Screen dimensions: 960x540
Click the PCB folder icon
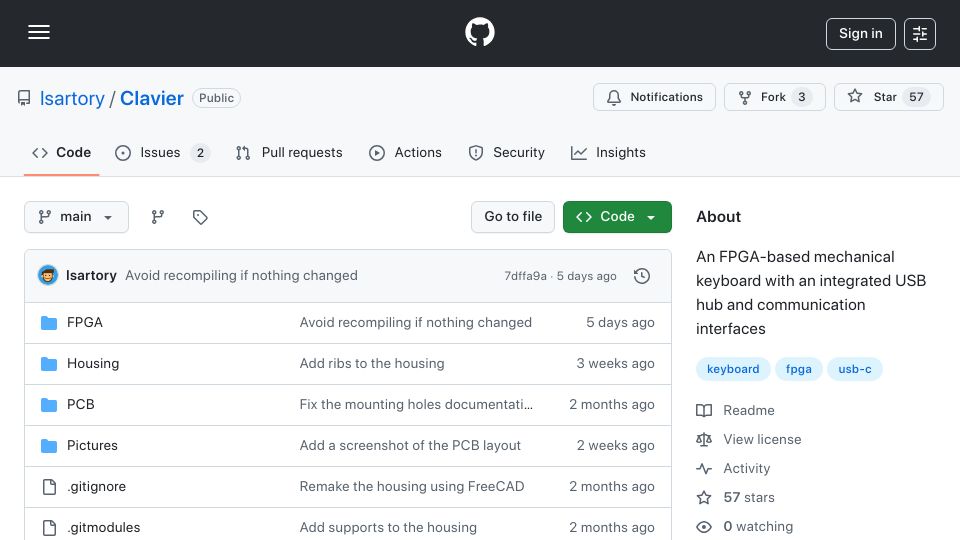(x=49, y=405)
